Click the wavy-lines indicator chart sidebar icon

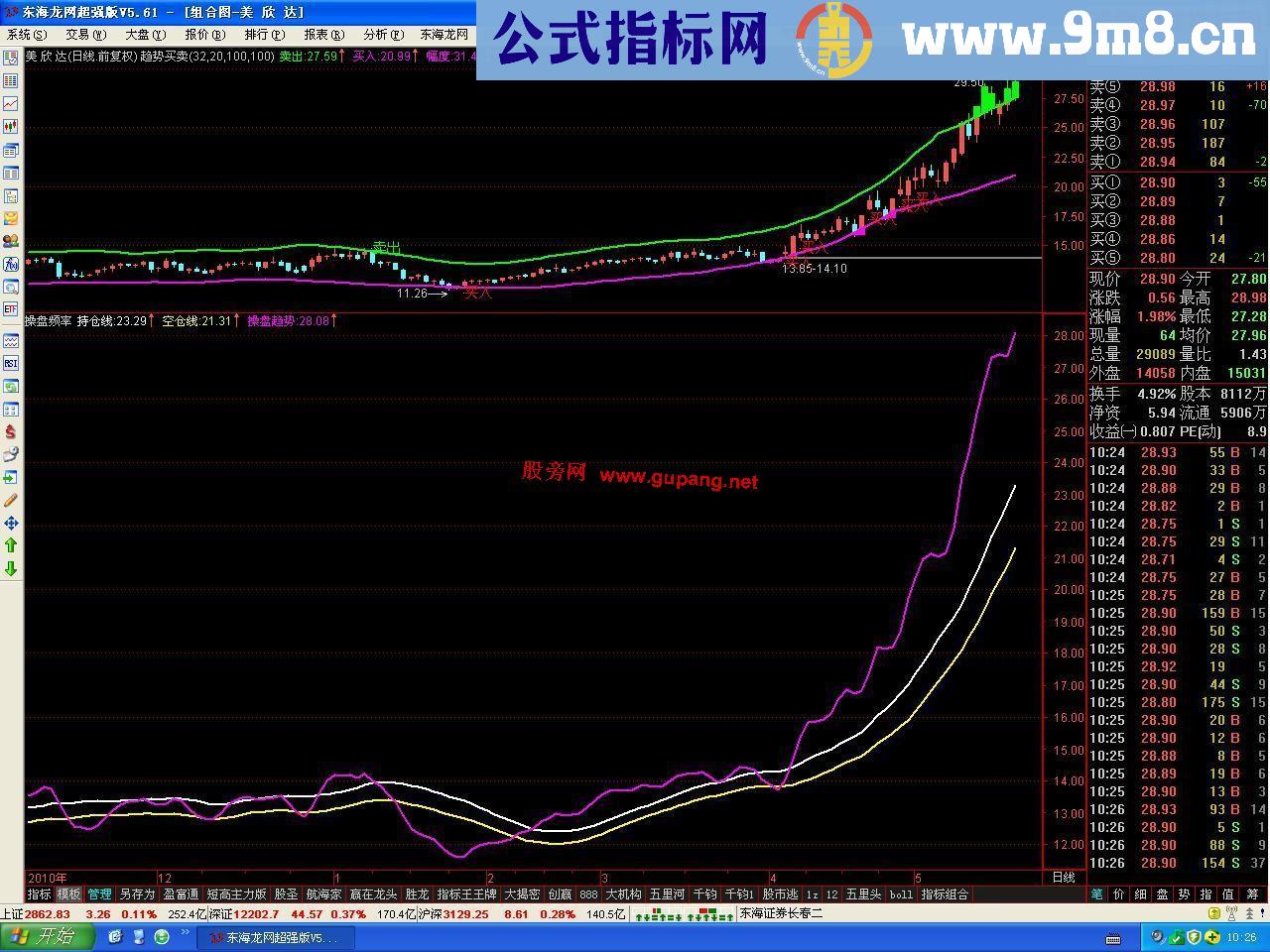pos(11,341)
